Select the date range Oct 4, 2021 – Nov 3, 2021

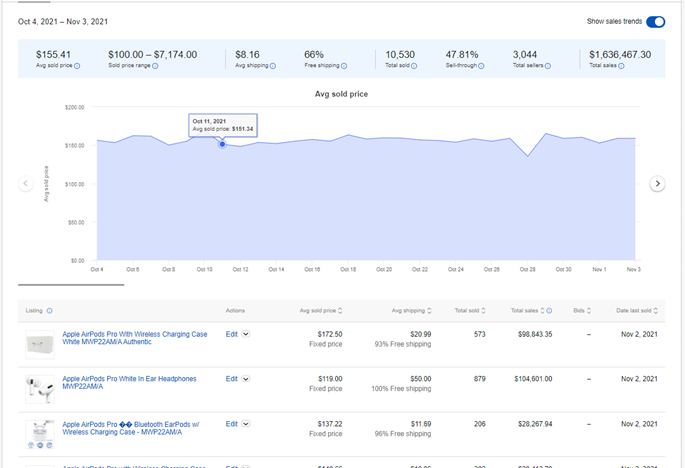click(x=63, y=21)
